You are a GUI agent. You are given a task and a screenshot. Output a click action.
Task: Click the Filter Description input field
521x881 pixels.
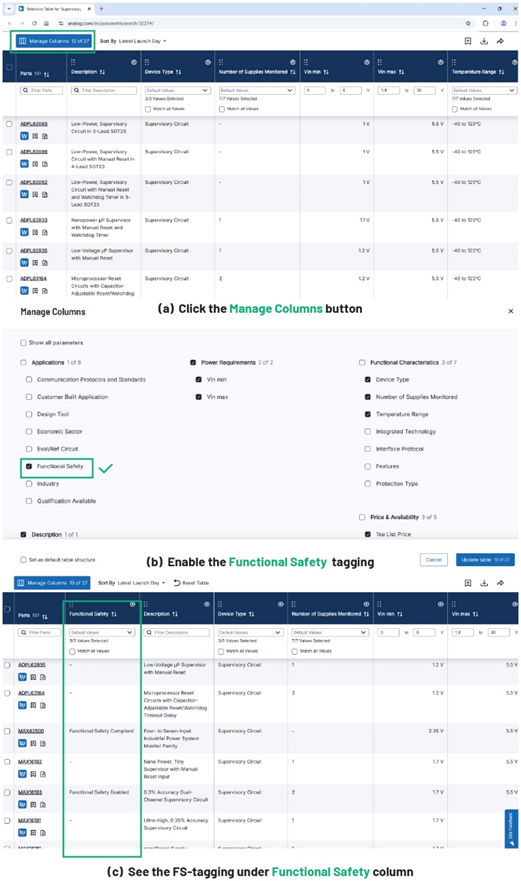pos(104,90)
